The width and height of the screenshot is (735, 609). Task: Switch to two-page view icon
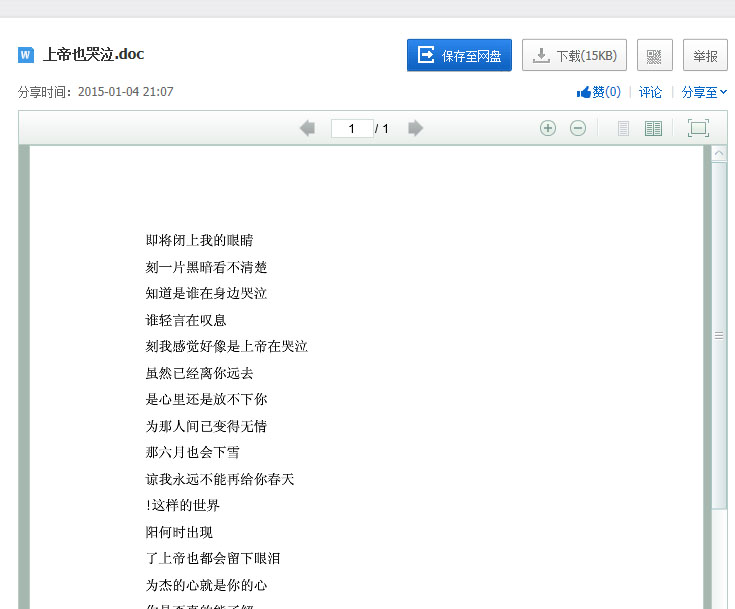tap(653, 128)
